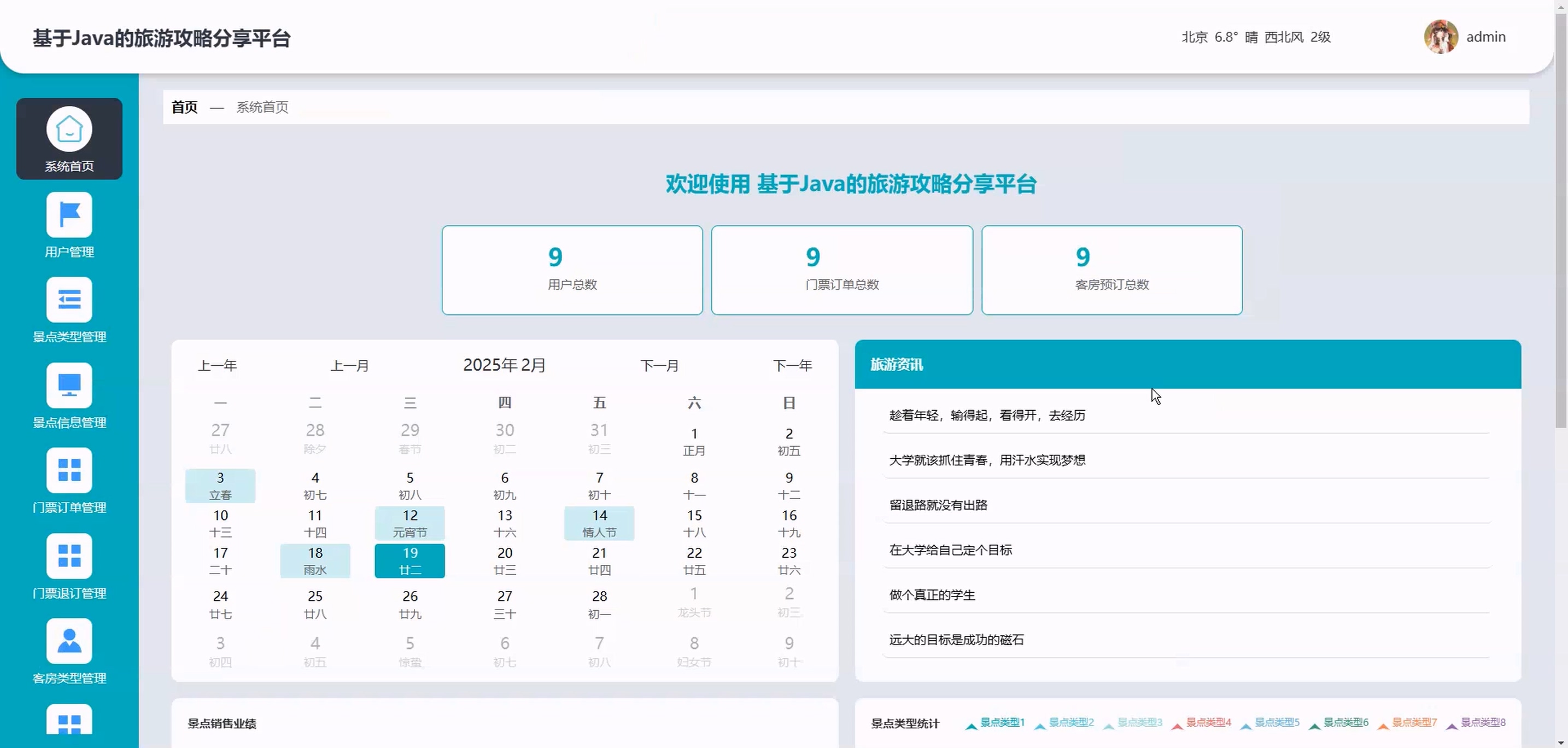The height and width of the screenshot is (748, 1568).
Task: Go to previous month 上一月
Action: 349,366
